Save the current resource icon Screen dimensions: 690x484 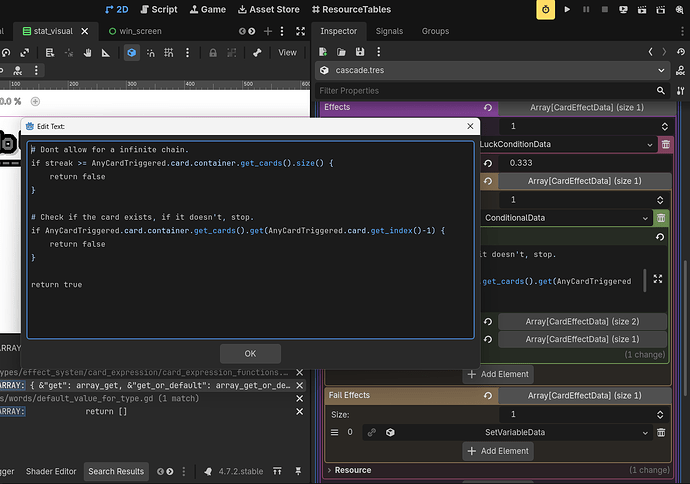click(x=360, y=52)
